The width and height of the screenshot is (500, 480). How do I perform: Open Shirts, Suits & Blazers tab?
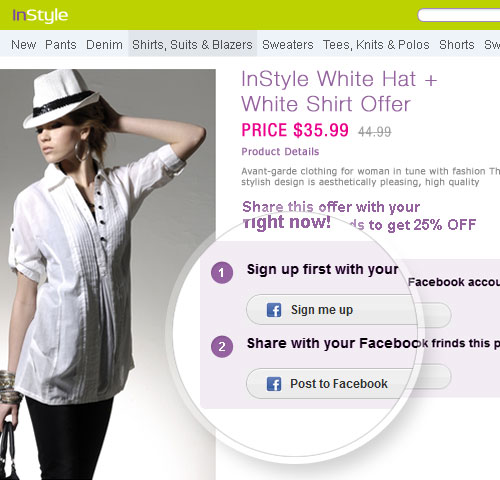[192, 45]
